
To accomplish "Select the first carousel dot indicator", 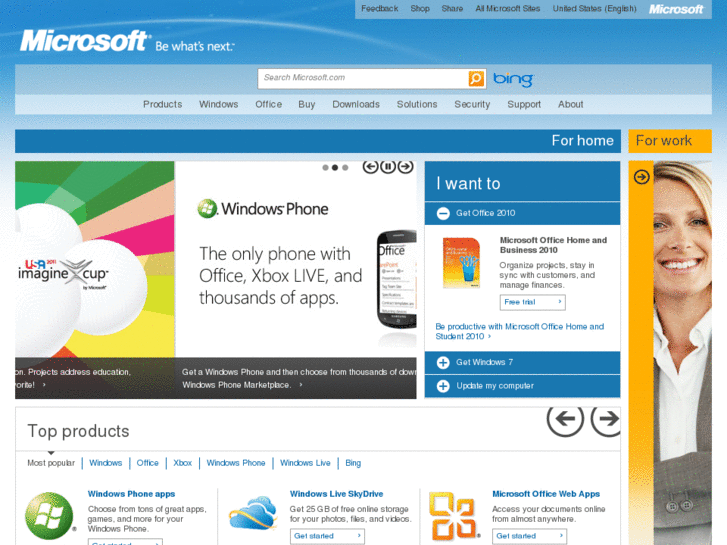I will click(x=325, y=167).
